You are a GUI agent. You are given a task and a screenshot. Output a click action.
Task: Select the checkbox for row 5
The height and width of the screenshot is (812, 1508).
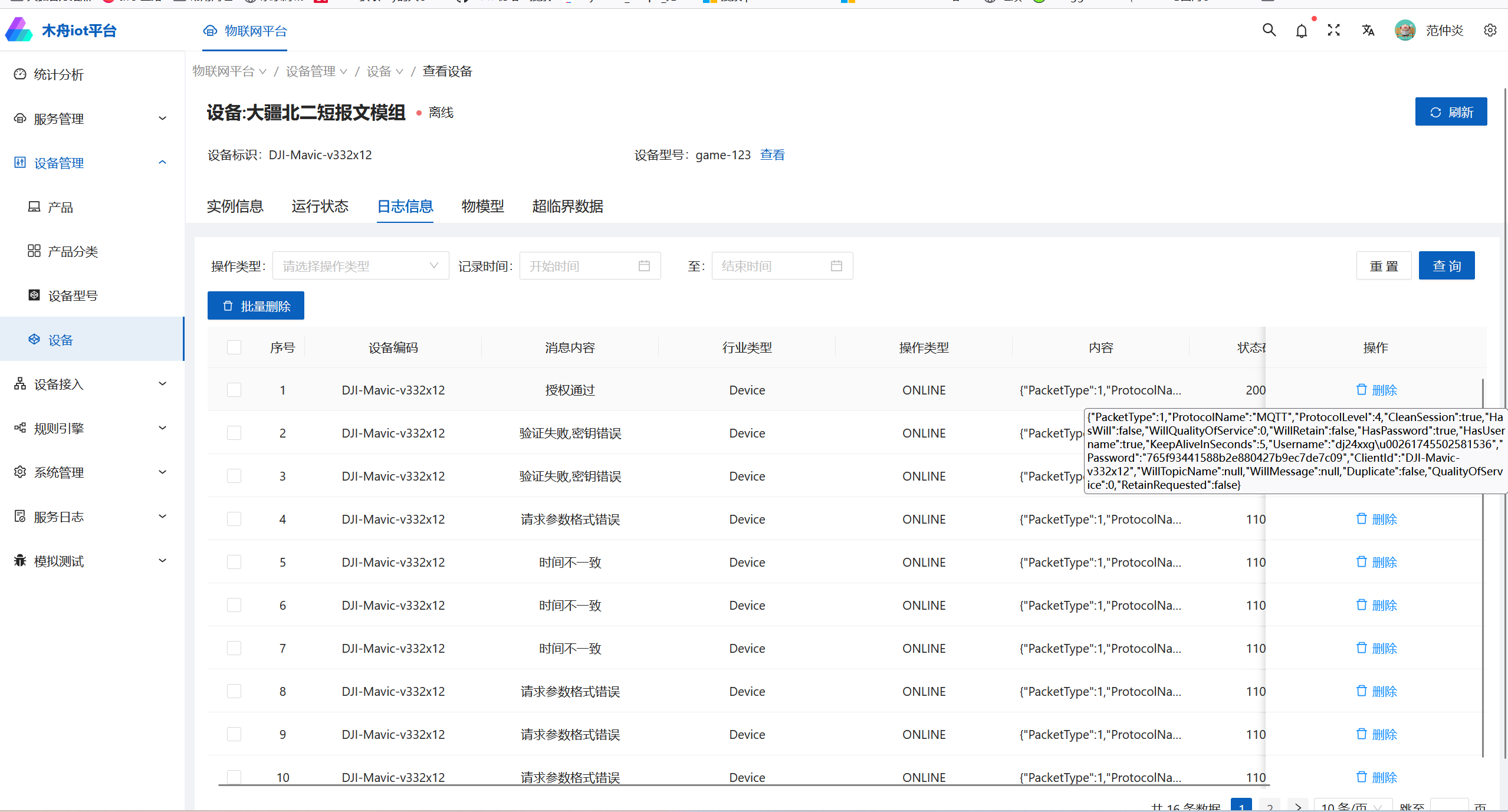pyautogui.click(x=234, y=562)
